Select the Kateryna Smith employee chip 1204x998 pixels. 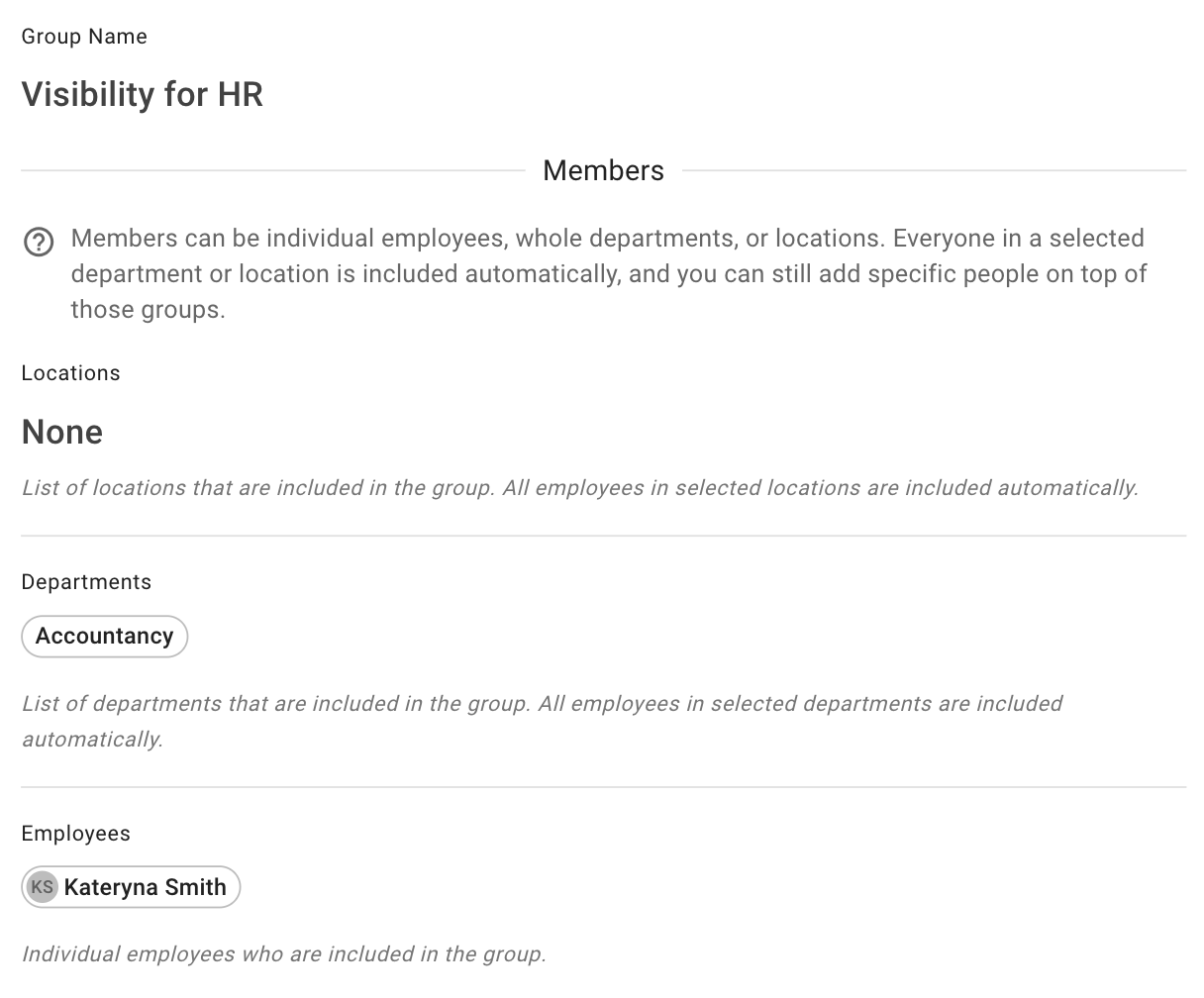(x=130, y=887)
